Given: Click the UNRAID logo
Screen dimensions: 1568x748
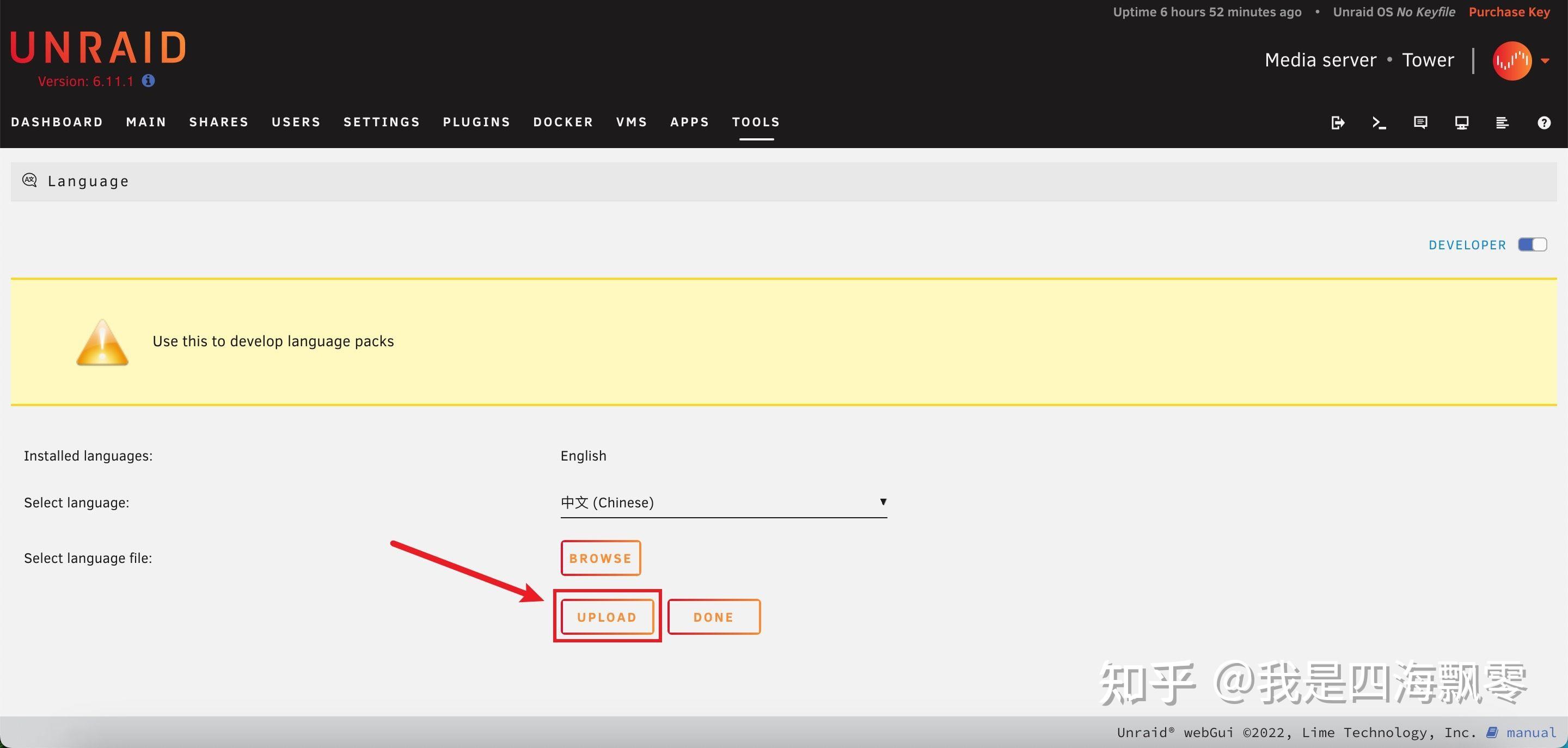Looking at the screenshot, I should coord(98,47).
